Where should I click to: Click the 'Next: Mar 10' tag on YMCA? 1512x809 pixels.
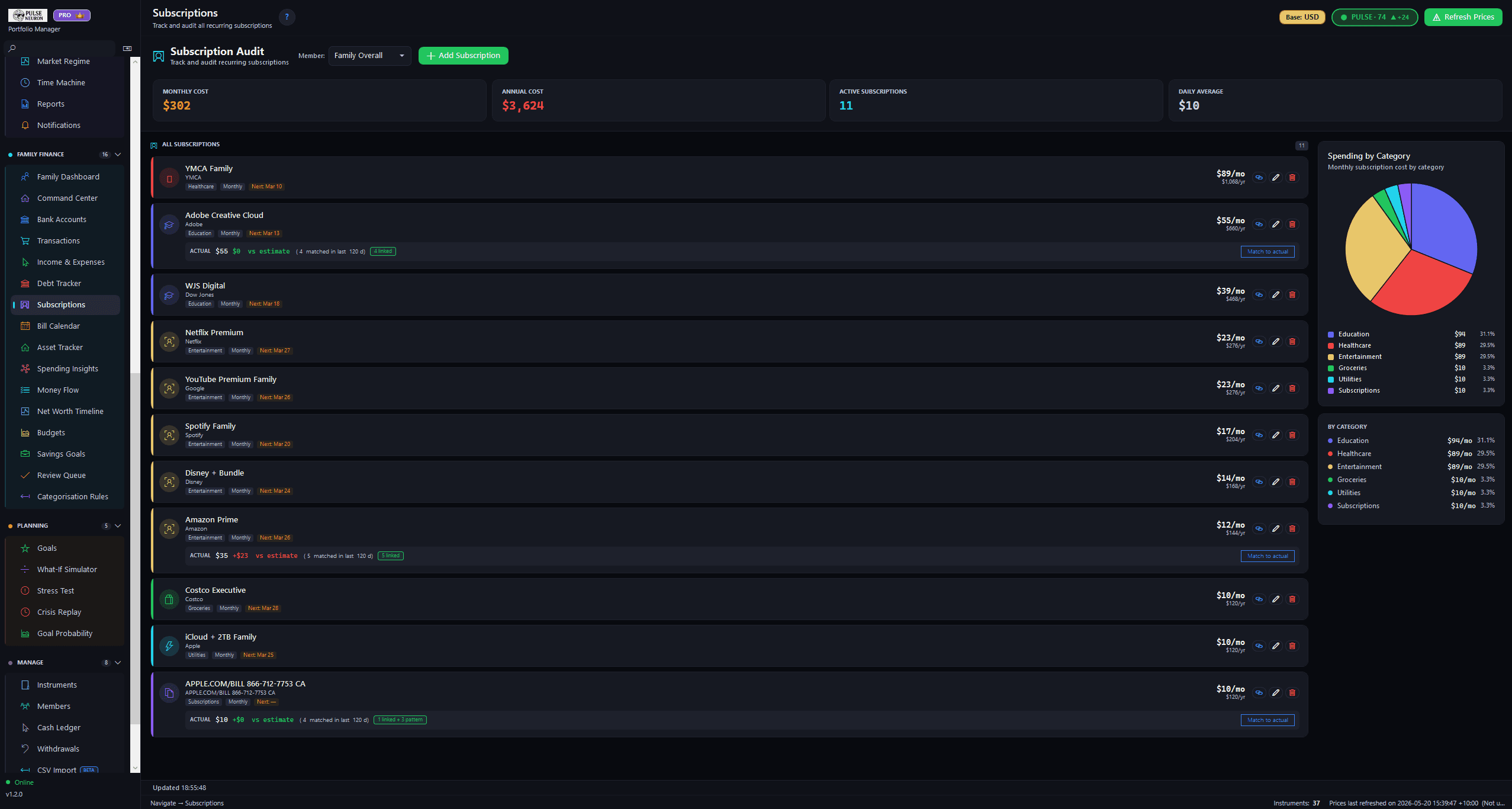point(266,187)
